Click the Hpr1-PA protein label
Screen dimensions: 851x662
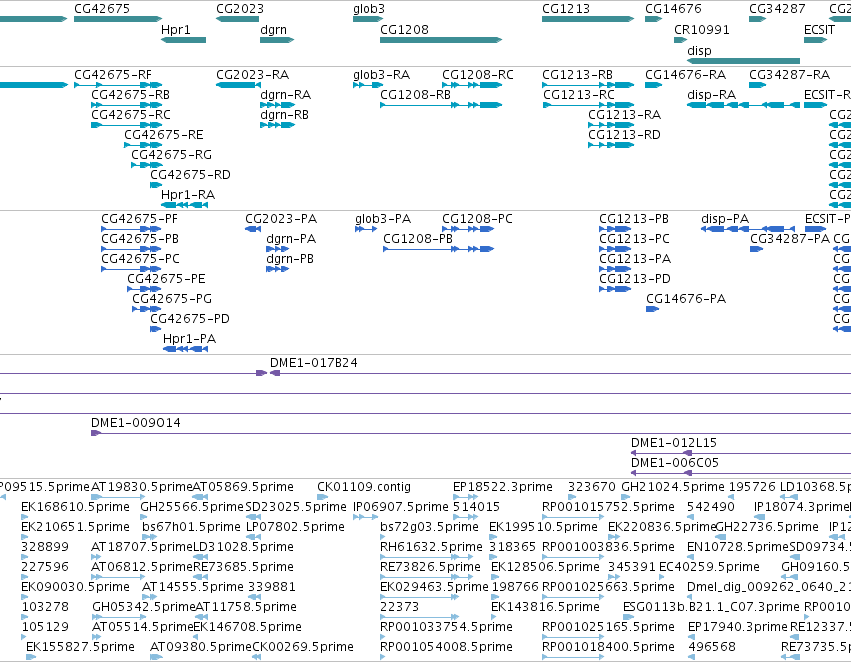click(x=189, y=339)
